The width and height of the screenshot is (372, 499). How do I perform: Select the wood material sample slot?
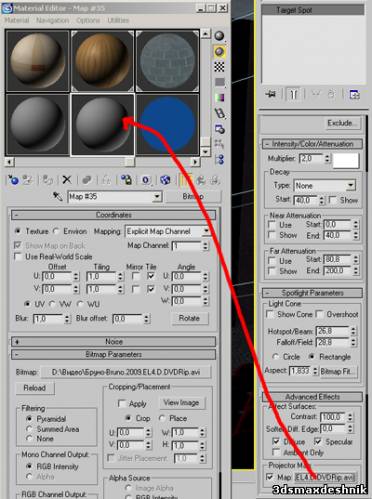102,60
